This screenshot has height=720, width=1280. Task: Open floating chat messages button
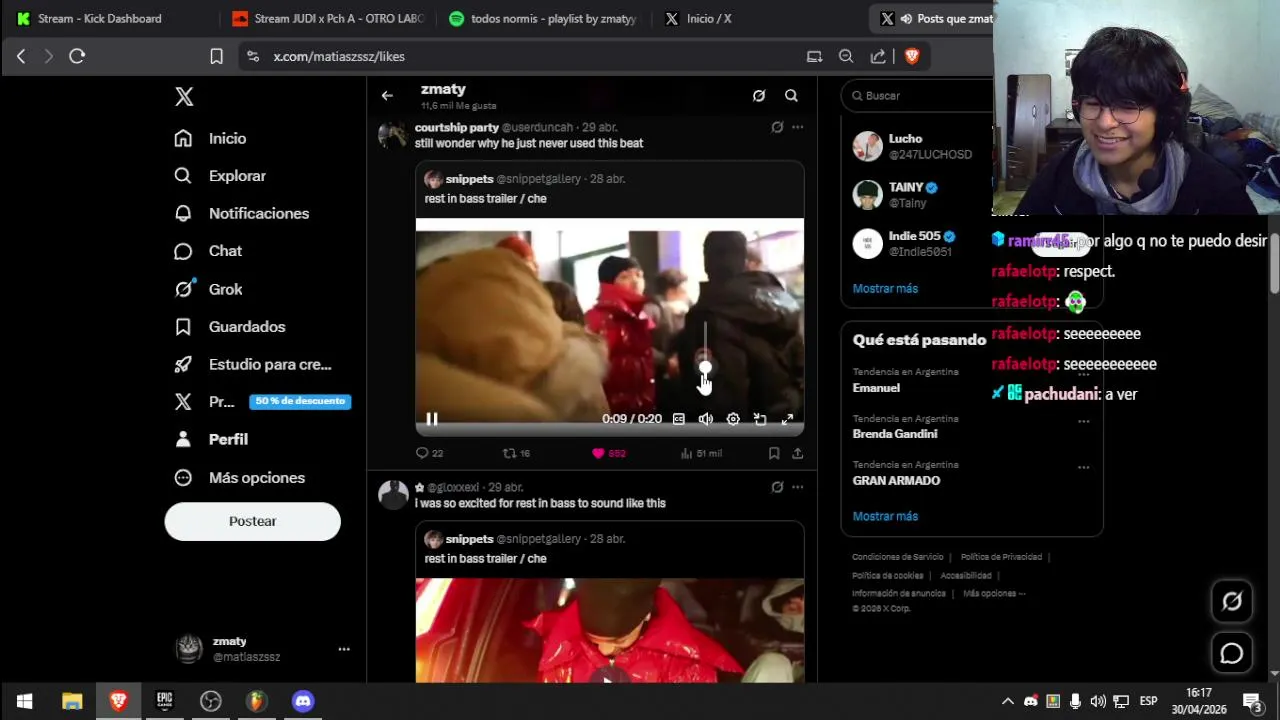[x=1232, y=653]
